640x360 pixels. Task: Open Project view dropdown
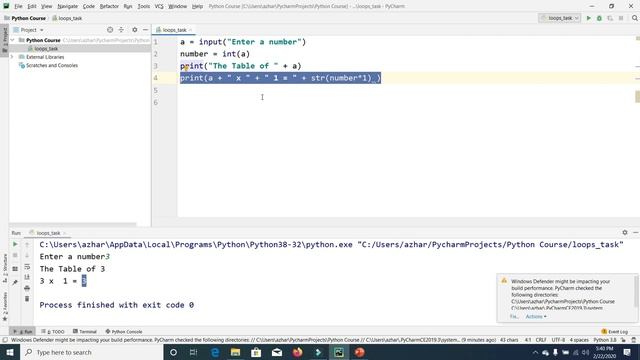pyautogui.click(x=29, y=30)
